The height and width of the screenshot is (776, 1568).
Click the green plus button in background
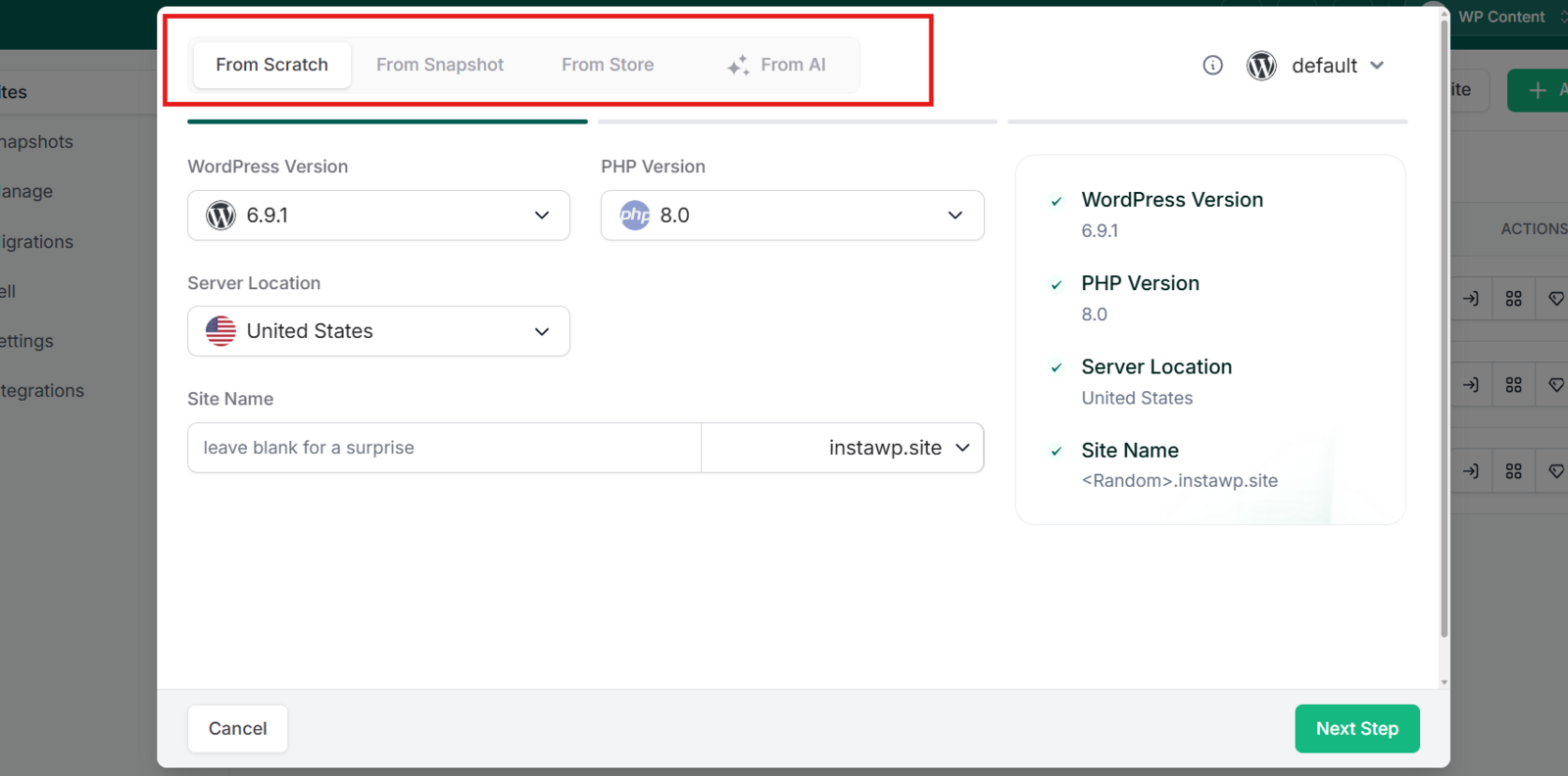point(1538,90)
